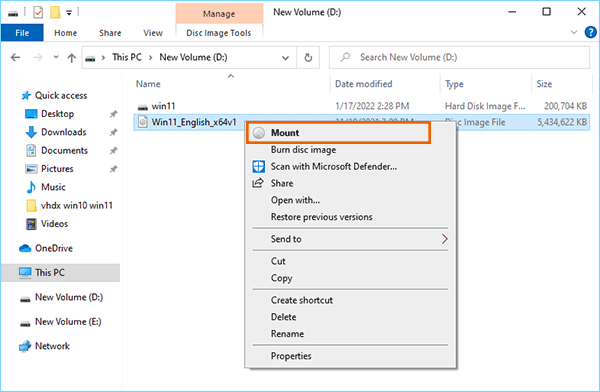This screenshot has height=392, width=600.
Task: Select the Win11_English_x64v1 disc image file icon
Action: coord(143,122)
